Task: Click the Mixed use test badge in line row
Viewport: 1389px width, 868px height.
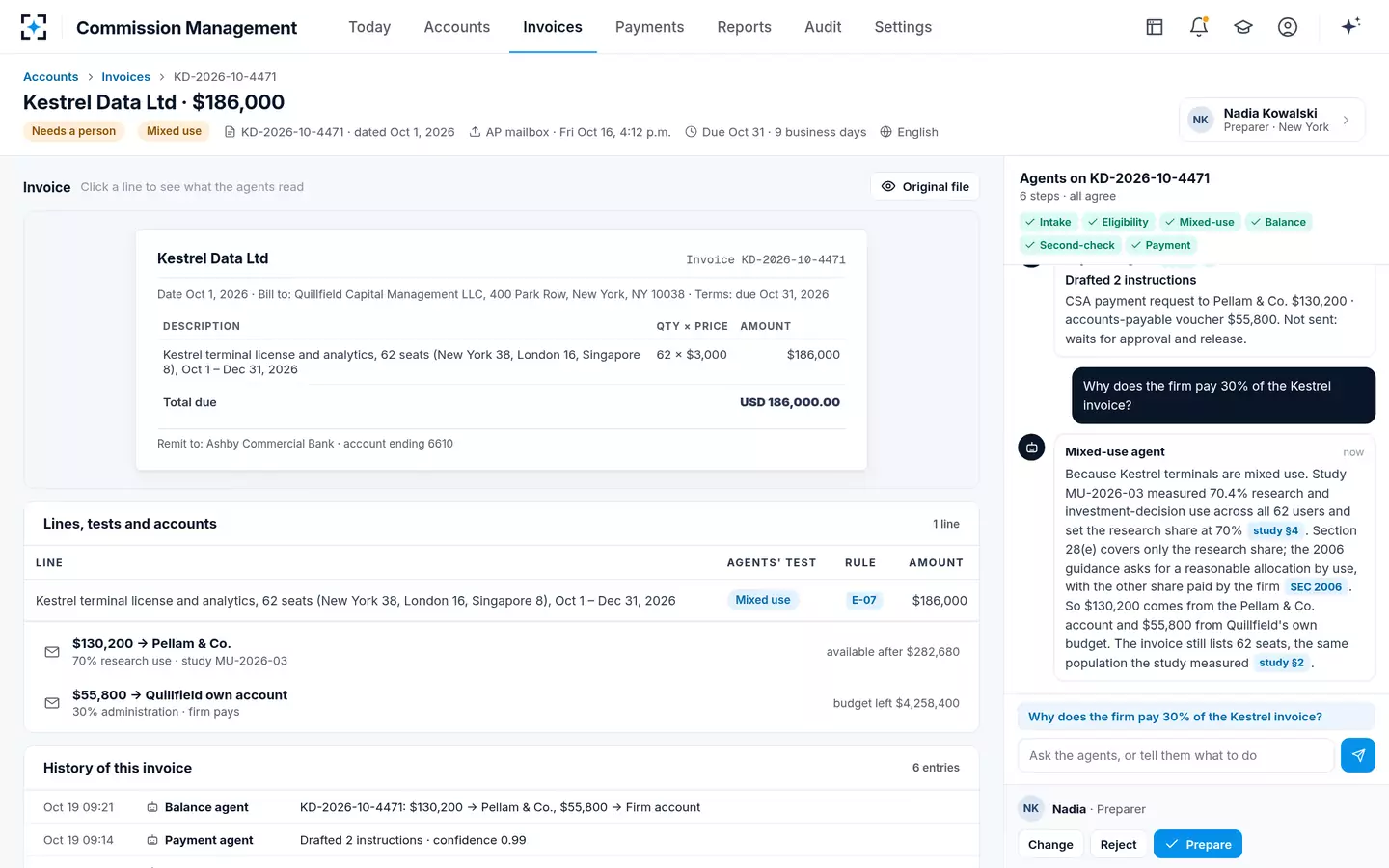Action: tap(763, 600)
